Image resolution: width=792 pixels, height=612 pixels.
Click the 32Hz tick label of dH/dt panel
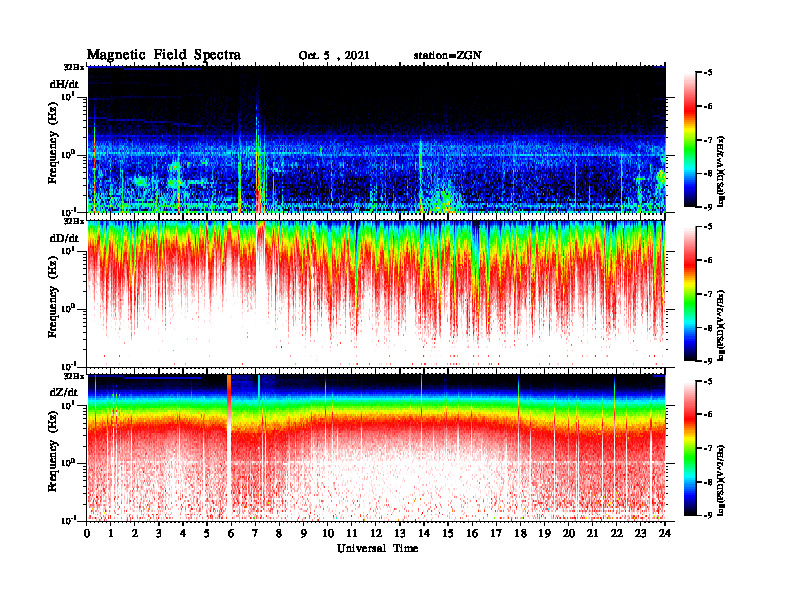[74, 67]
